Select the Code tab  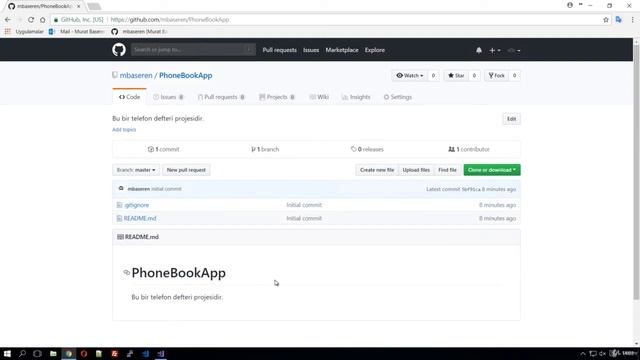129,97
